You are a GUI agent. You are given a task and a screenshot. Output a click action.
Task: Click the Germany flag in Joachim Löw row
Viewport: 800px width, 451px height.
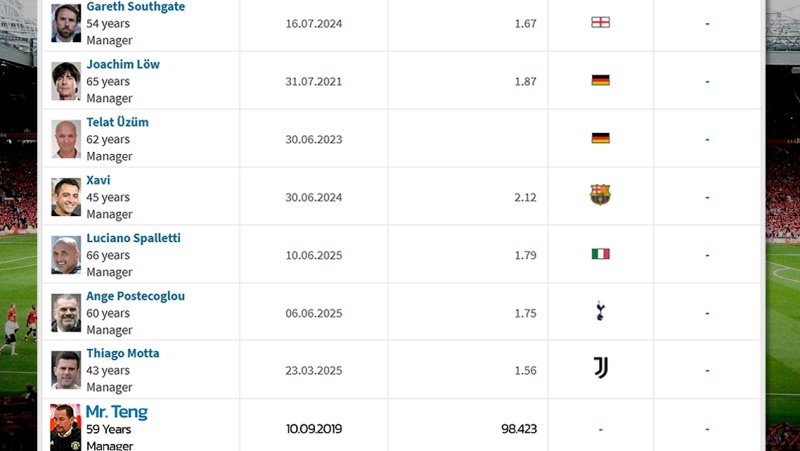click(601, 80)
